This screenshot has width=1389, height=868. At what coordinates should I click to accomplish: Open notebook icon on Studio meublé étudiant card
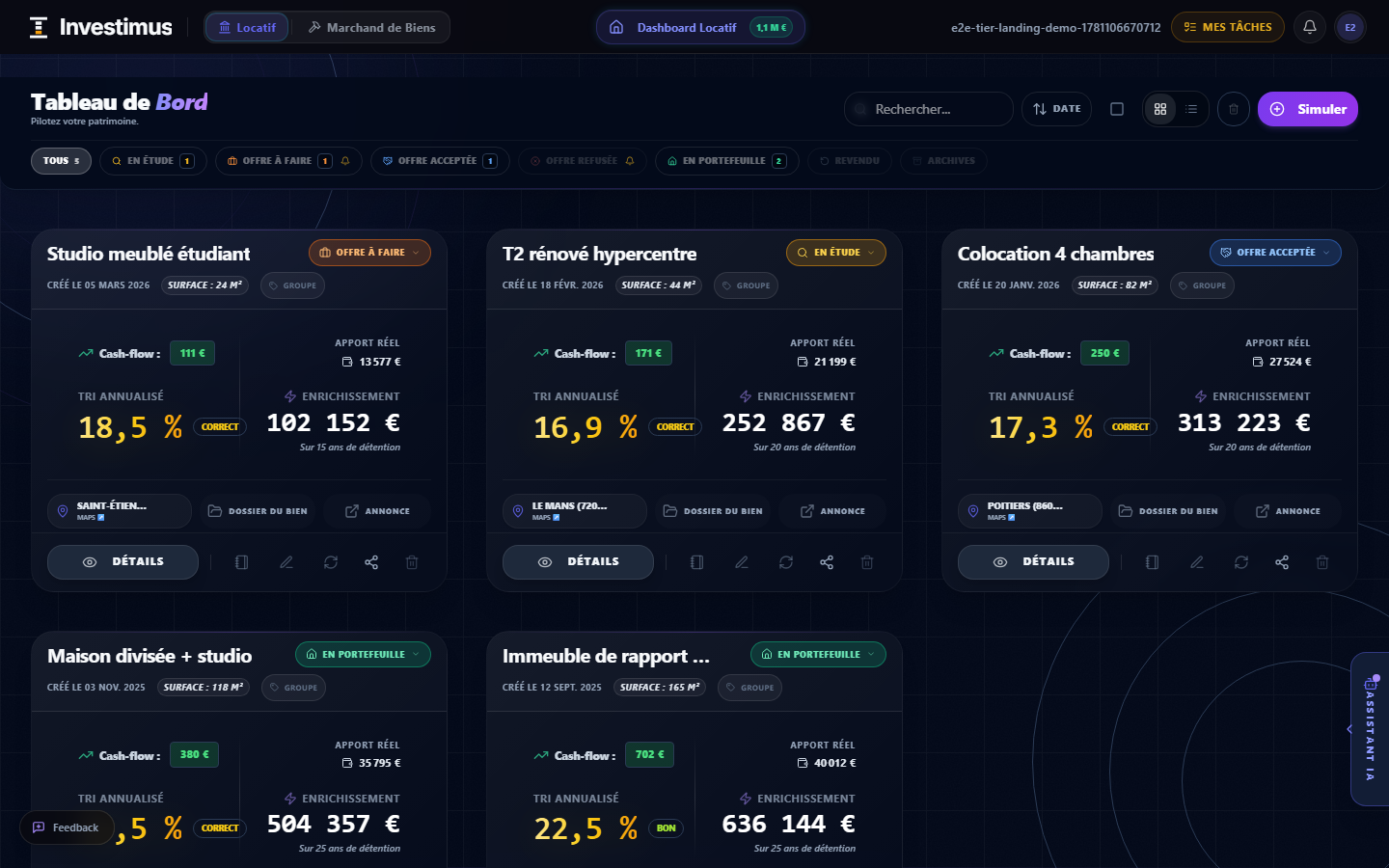242,562
